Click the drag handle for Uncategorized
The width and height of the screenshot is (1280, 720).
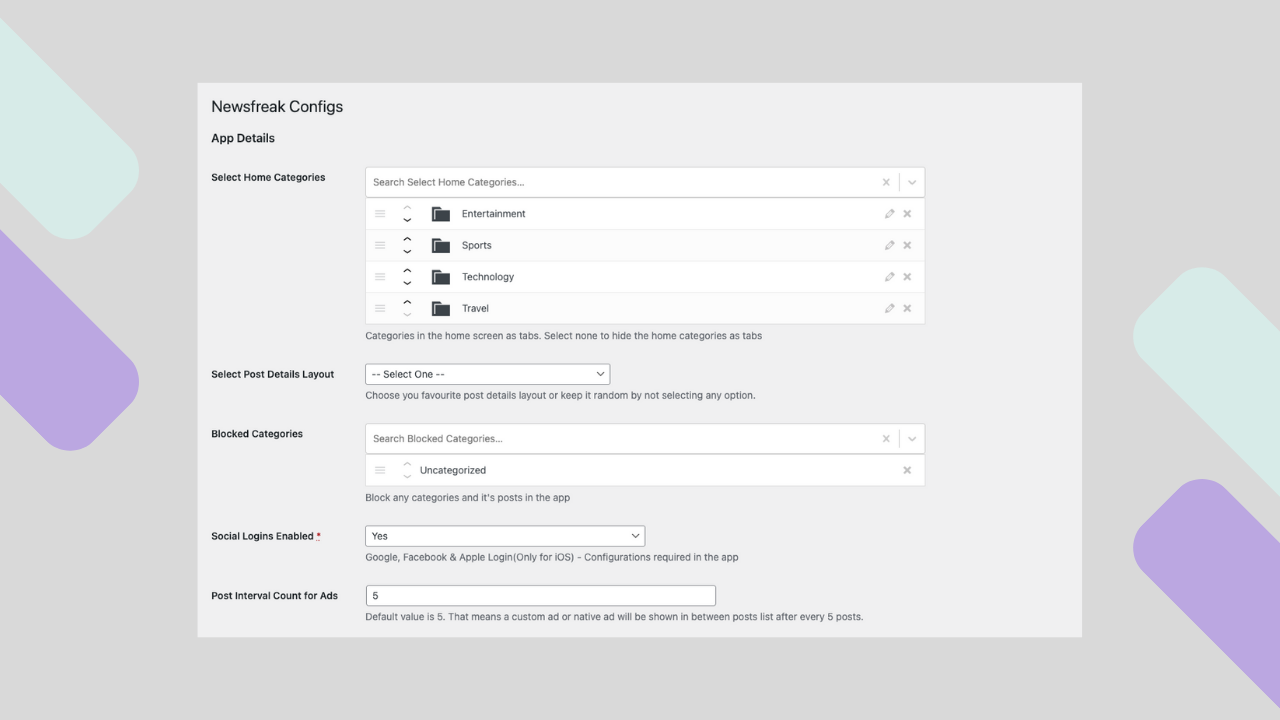coord(380,470)
